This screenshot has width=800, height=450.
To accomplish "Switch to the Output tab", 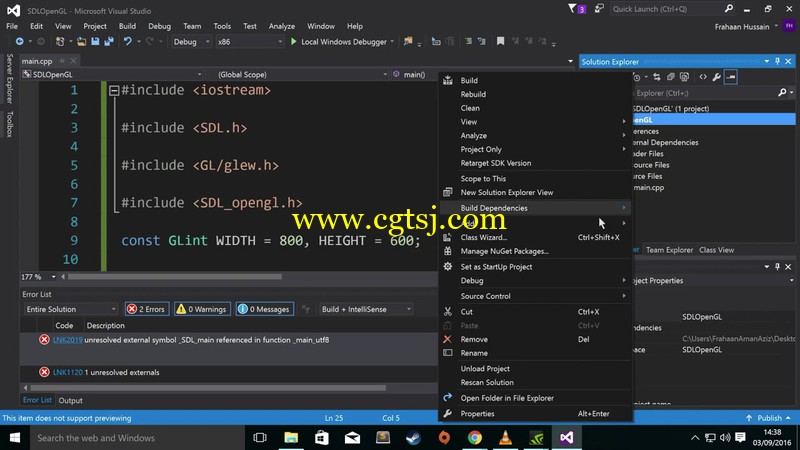I will click(70, 401).
